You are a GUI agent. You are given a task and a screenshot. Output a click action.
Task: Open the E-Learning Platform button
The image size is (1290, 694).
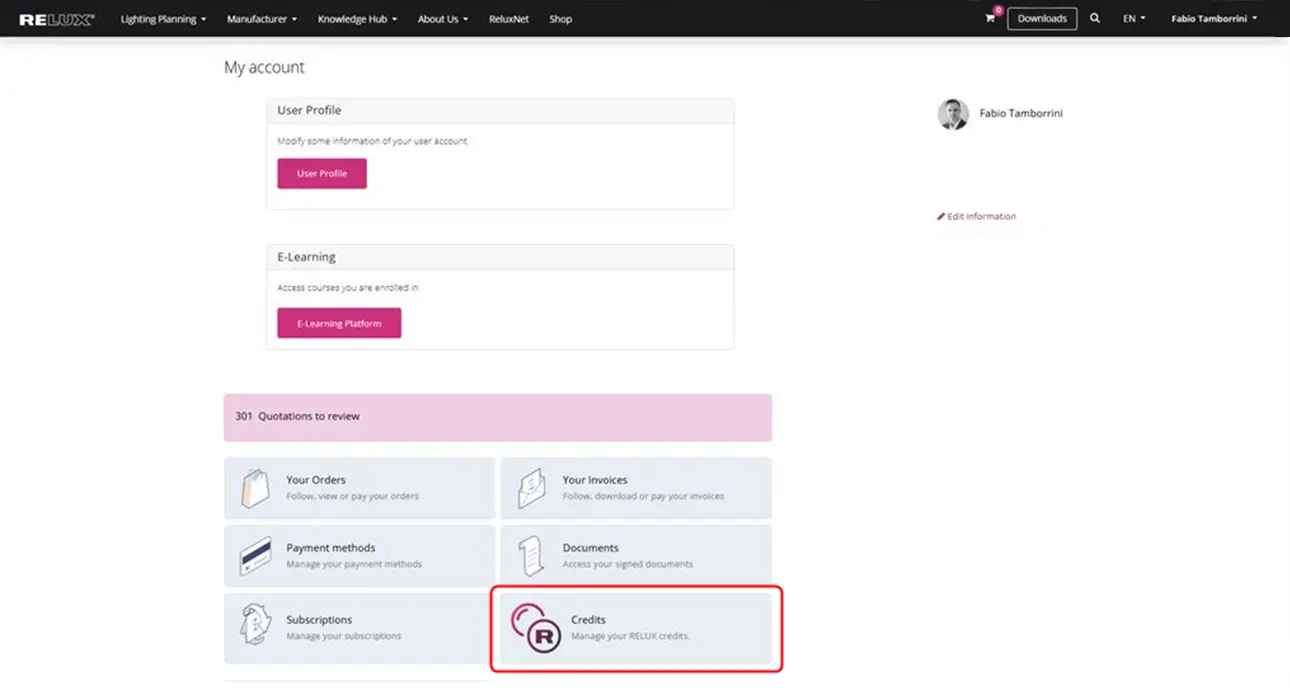tap(339, 323)
